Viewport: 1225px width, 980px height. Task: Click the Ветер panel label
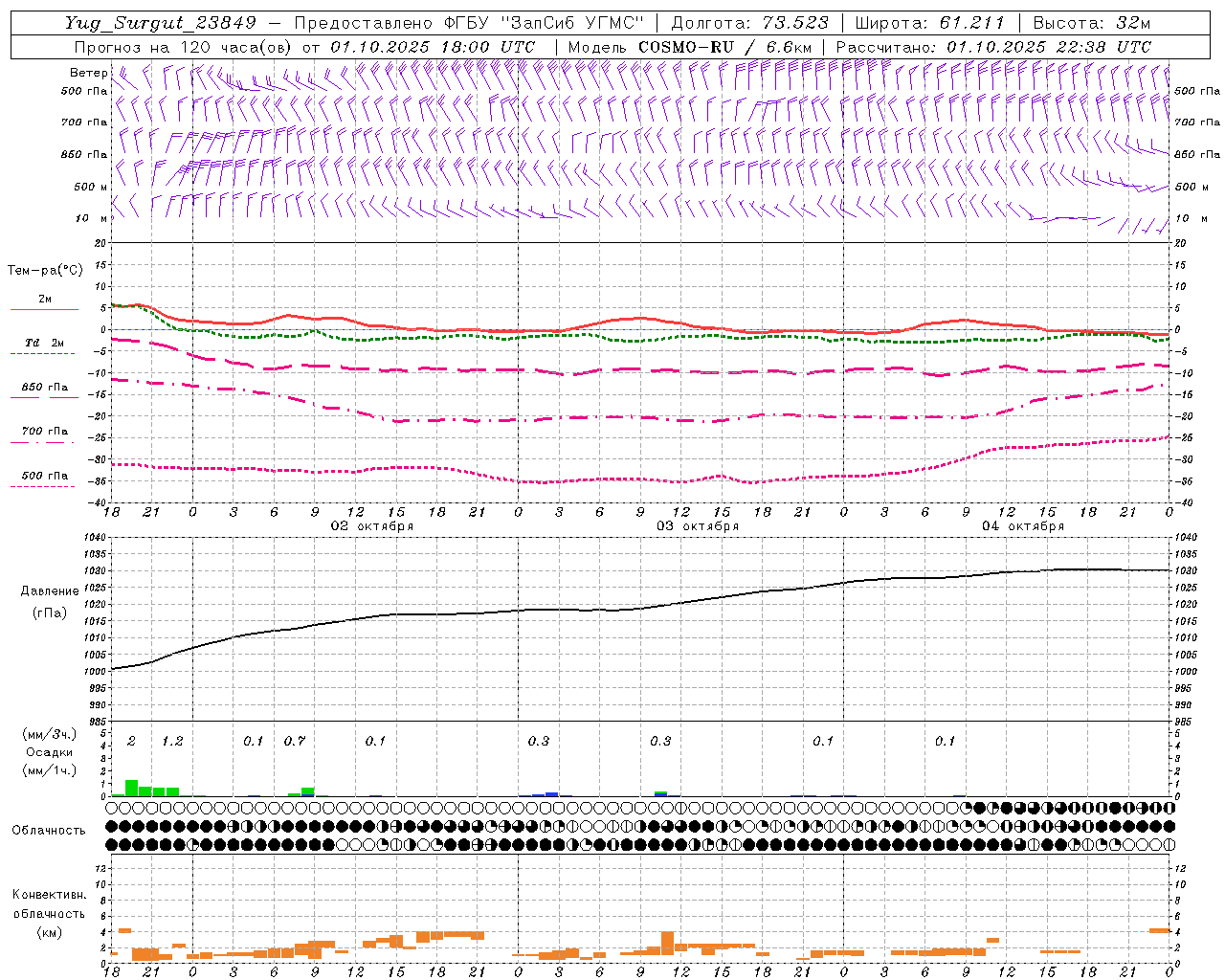[x=88, y=73]
